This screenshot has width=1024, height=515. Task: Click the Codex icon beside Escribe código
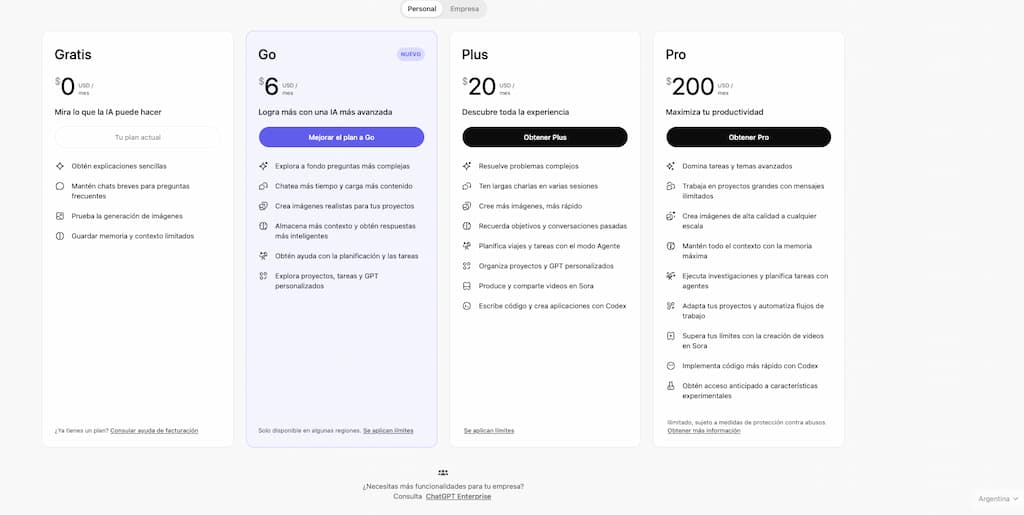[467, 306]
